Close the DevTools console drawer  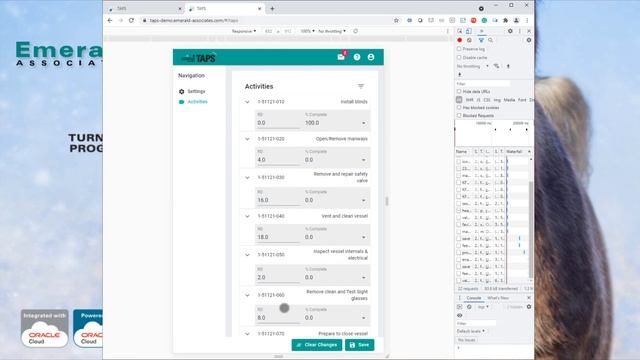[x=529, y=298]
